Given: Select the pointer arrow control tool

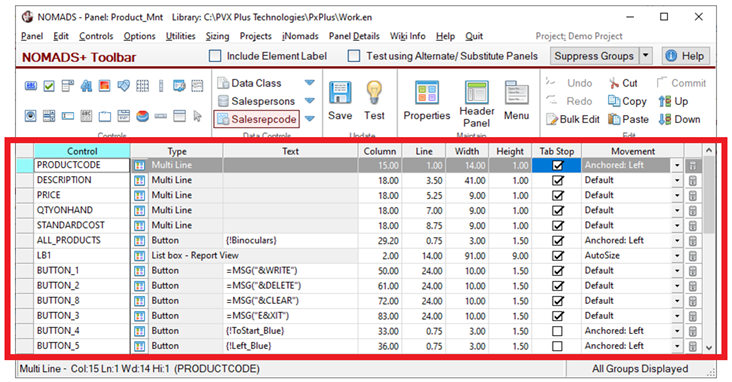Looking at the screenshot, I should (x=197, y=116).
